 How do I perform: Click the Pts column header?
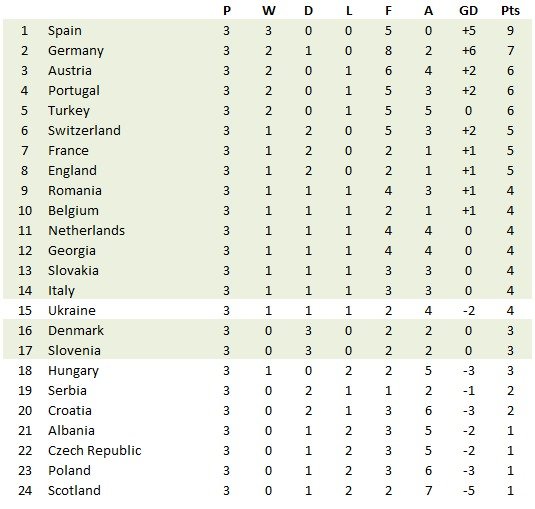point(510,11)
